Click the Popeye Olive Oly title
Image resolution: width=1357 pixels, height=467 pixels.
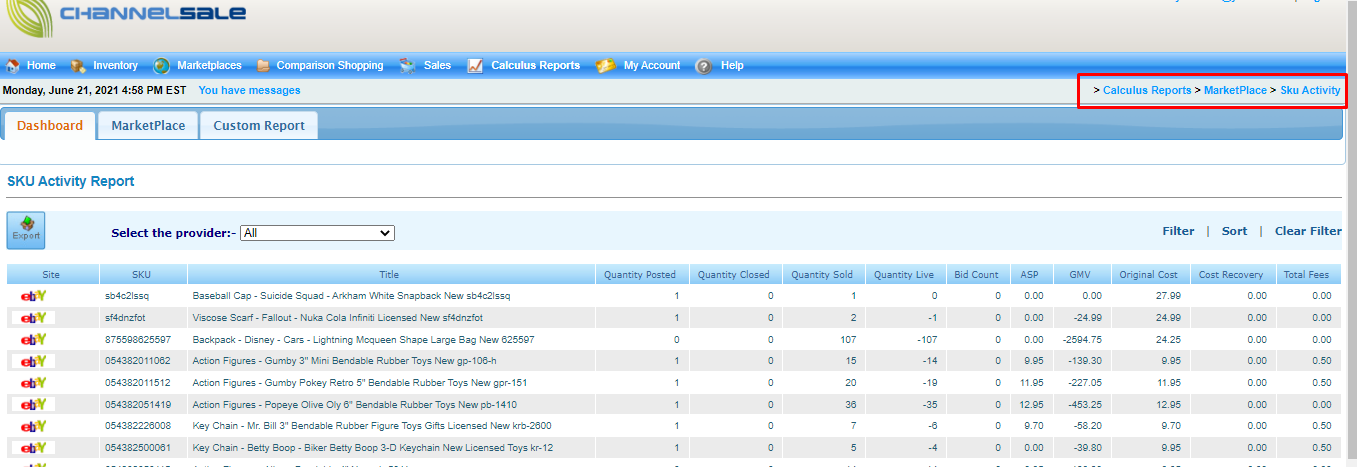point(355,405)
